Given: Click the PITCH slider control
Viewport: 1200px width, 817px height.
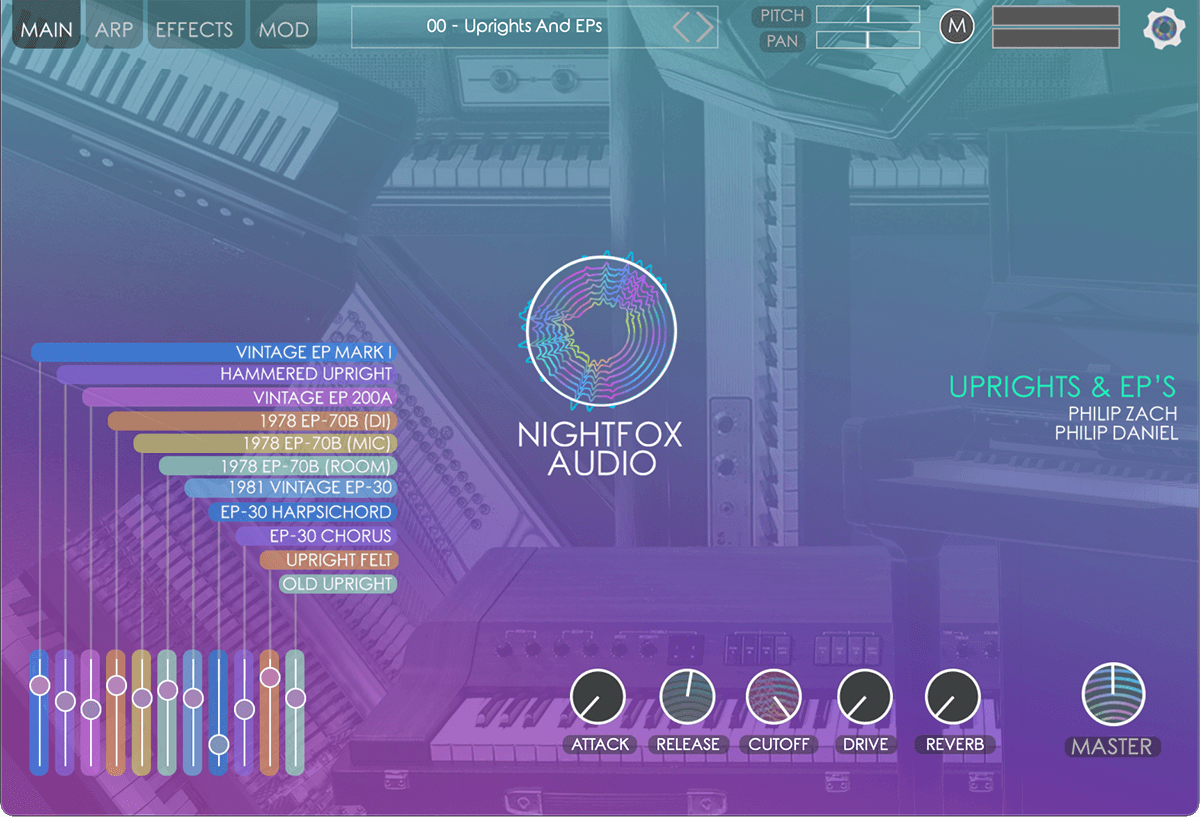Looking at the screenshot, I should 868,16.
